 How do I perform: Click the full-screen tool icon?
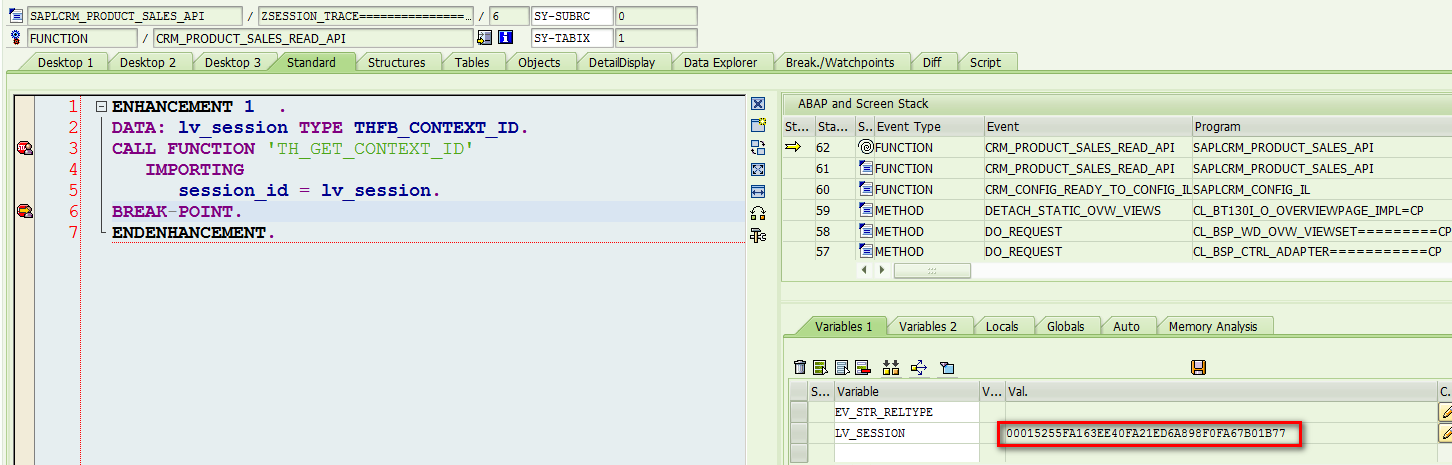click(758, 169)
